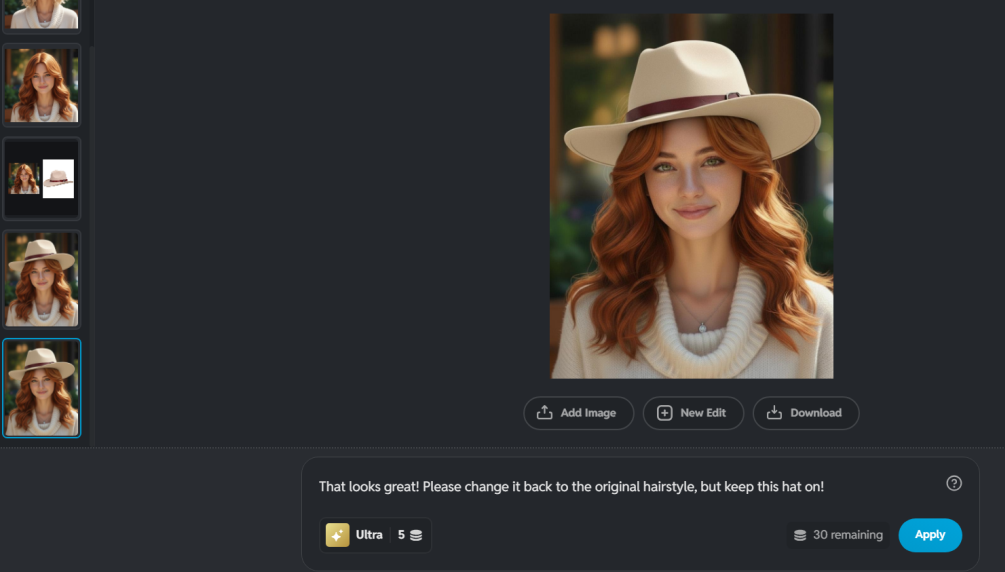Select the partially visible top thumbnail

(x=41, y=14)
